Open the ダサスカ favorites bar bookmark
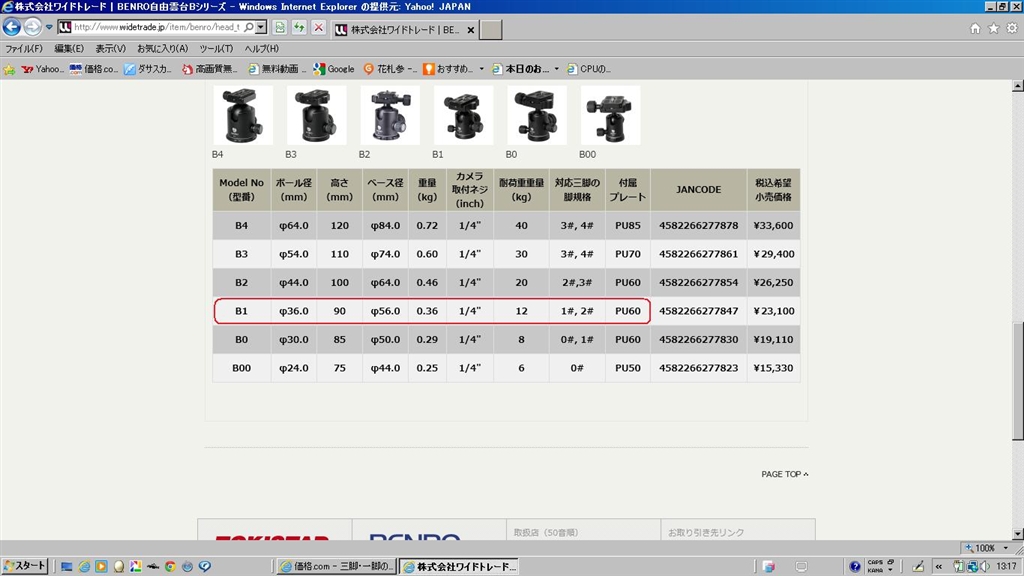1024x576 pixels. (x=148, y=69)
